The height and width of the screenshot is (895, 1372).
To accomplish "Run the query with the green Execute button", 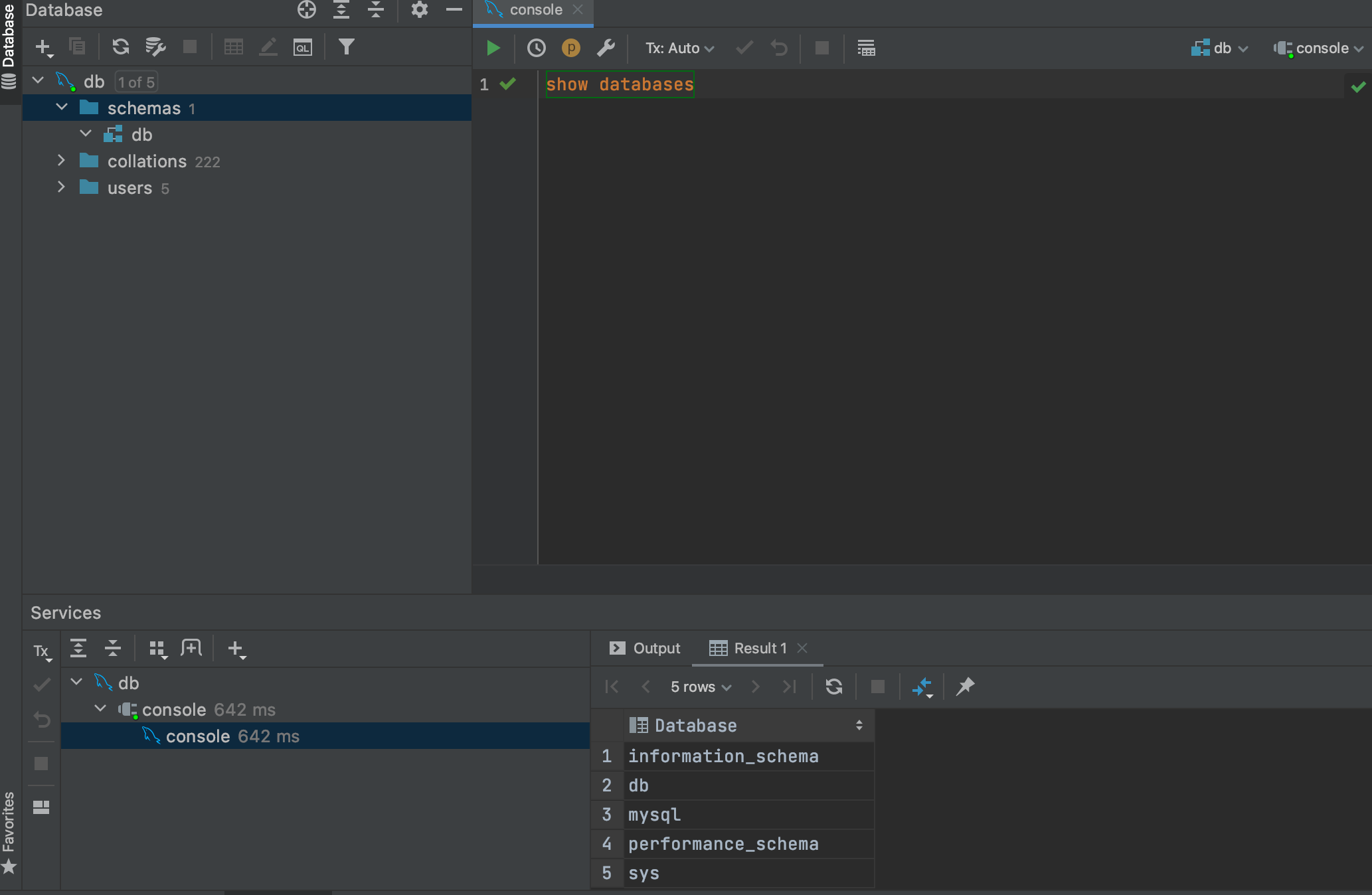I will point(493,48).
